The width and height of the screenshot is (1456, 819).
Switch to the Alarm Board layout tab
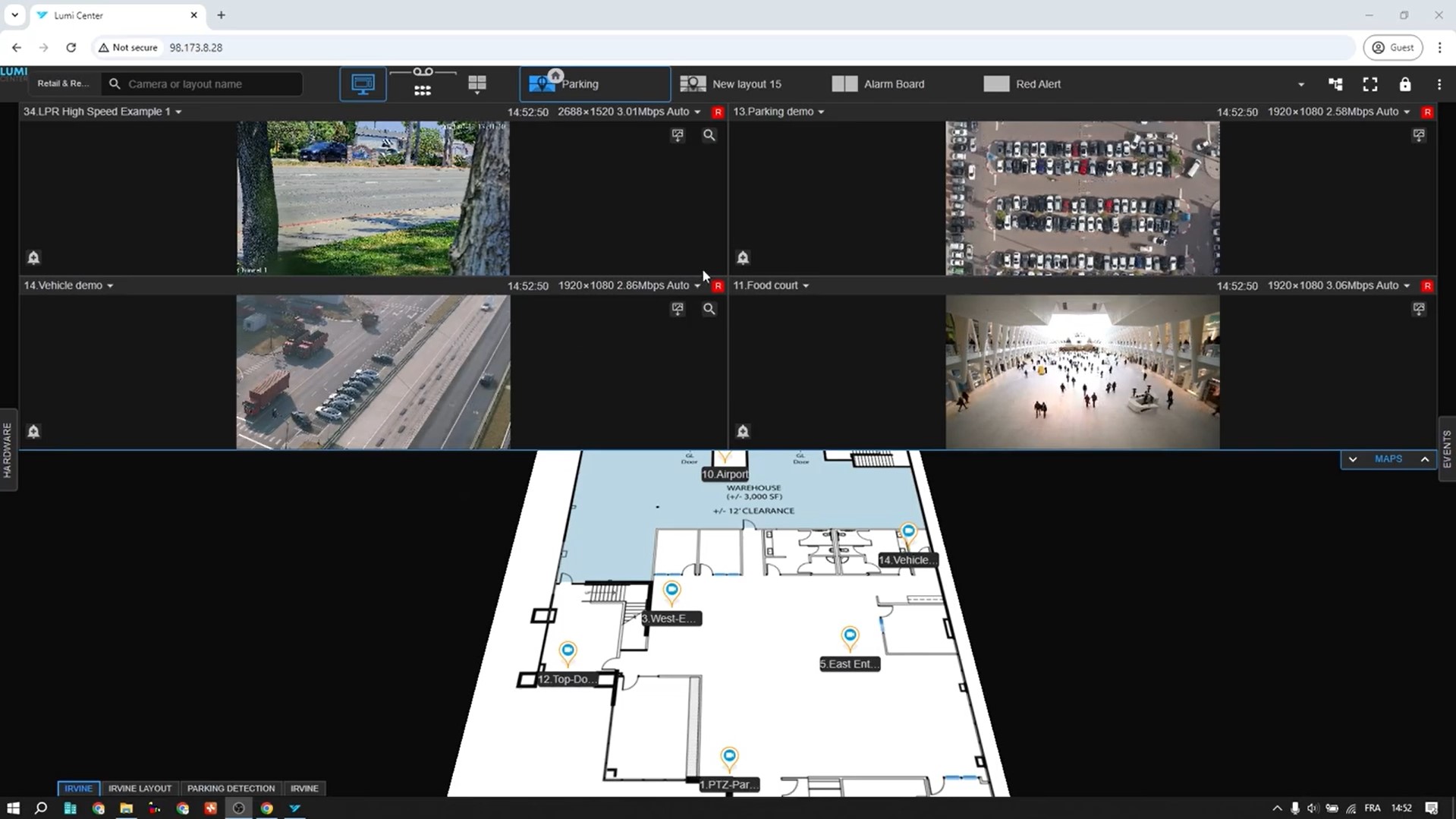coord(879,84)
